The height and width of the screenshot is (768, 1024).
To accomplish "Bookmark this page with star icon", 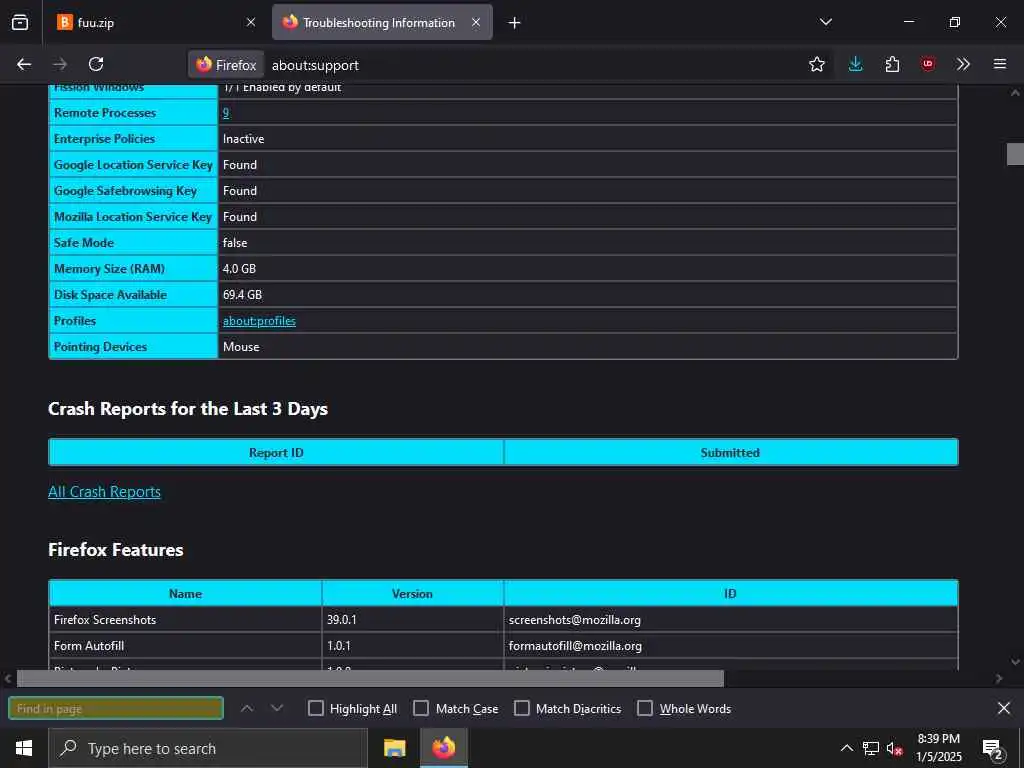I will (816, 64).
